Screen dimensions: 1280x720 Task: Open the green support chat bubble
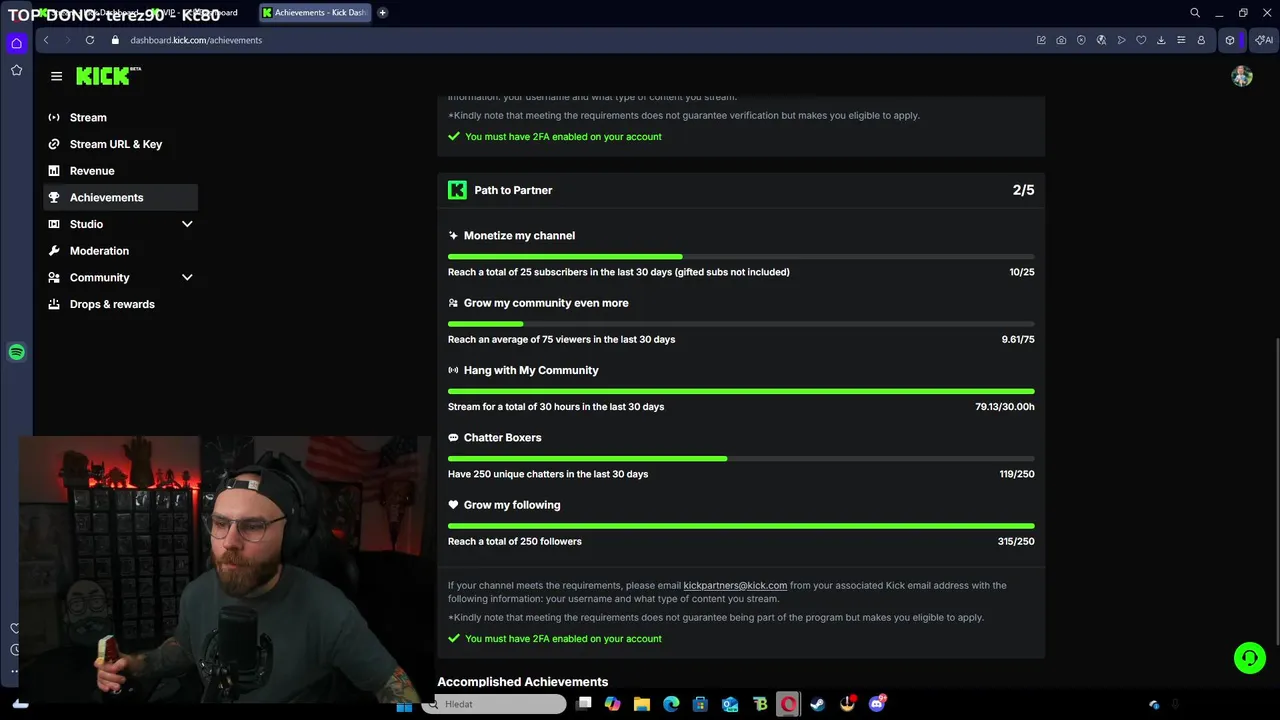1249,657
